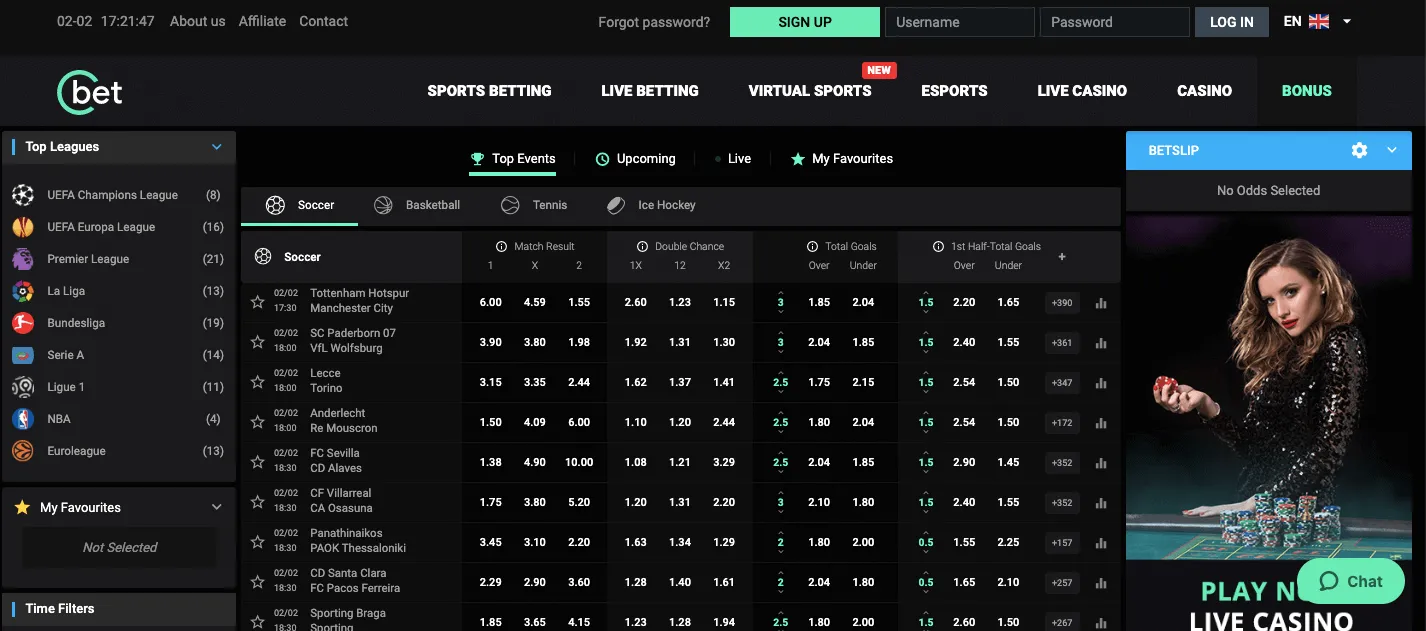Collapse the Betslip panel
1426x631 pixels.
(x=1391, y=150)
